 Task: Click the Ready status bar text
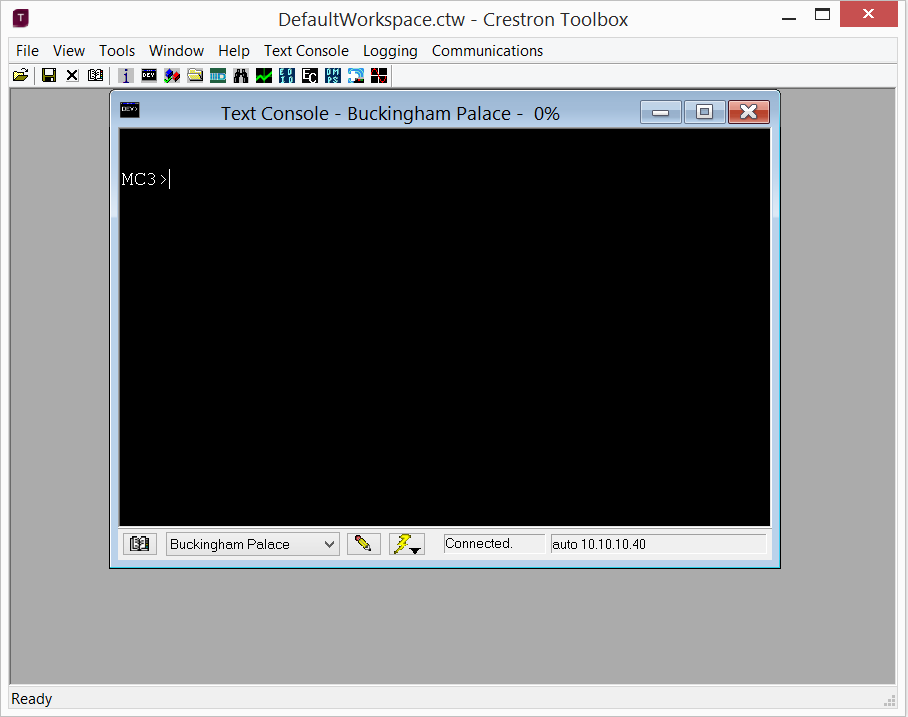point(32,699)
